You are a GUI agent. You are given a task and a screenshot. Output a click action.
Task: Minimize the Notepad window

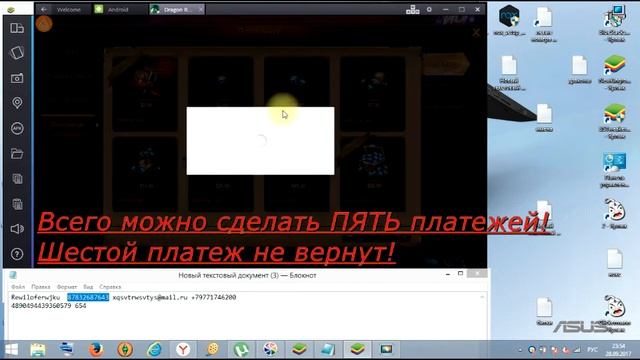(448, 274)
